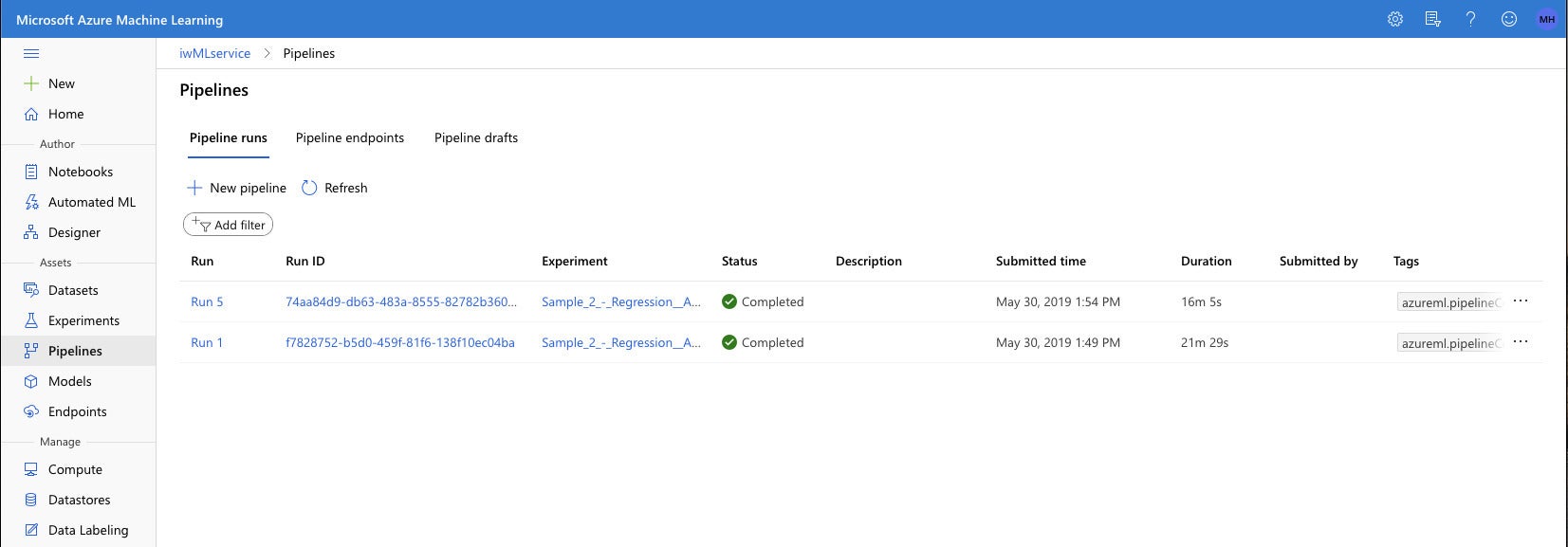Click the Refresh button label
The height and width of the screenshot is (547, 1568).
pyautogui.click(x=345, y=188)
